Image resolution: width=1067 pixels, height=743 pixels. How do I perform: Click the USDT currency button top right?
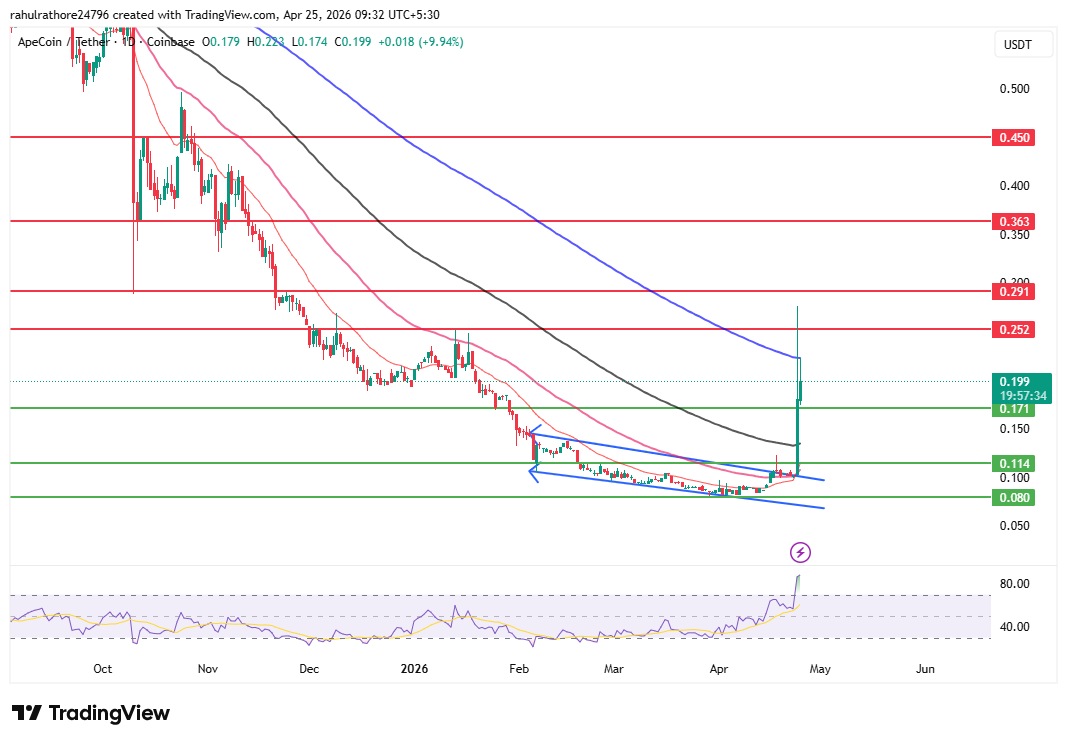pos(1023,44)
